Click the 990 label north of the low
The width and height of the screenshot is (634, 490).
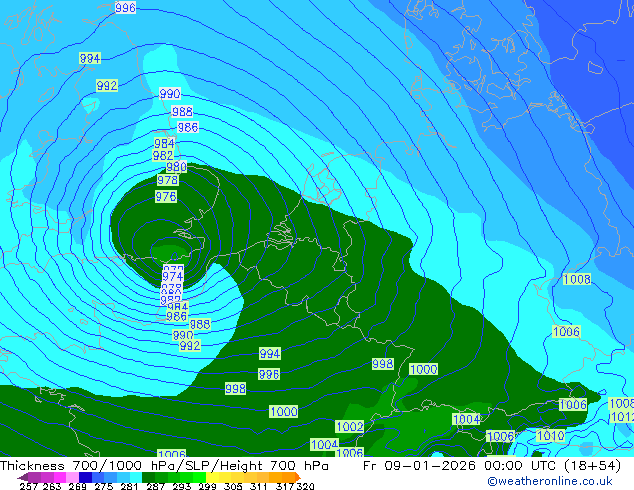coord(170,94)
